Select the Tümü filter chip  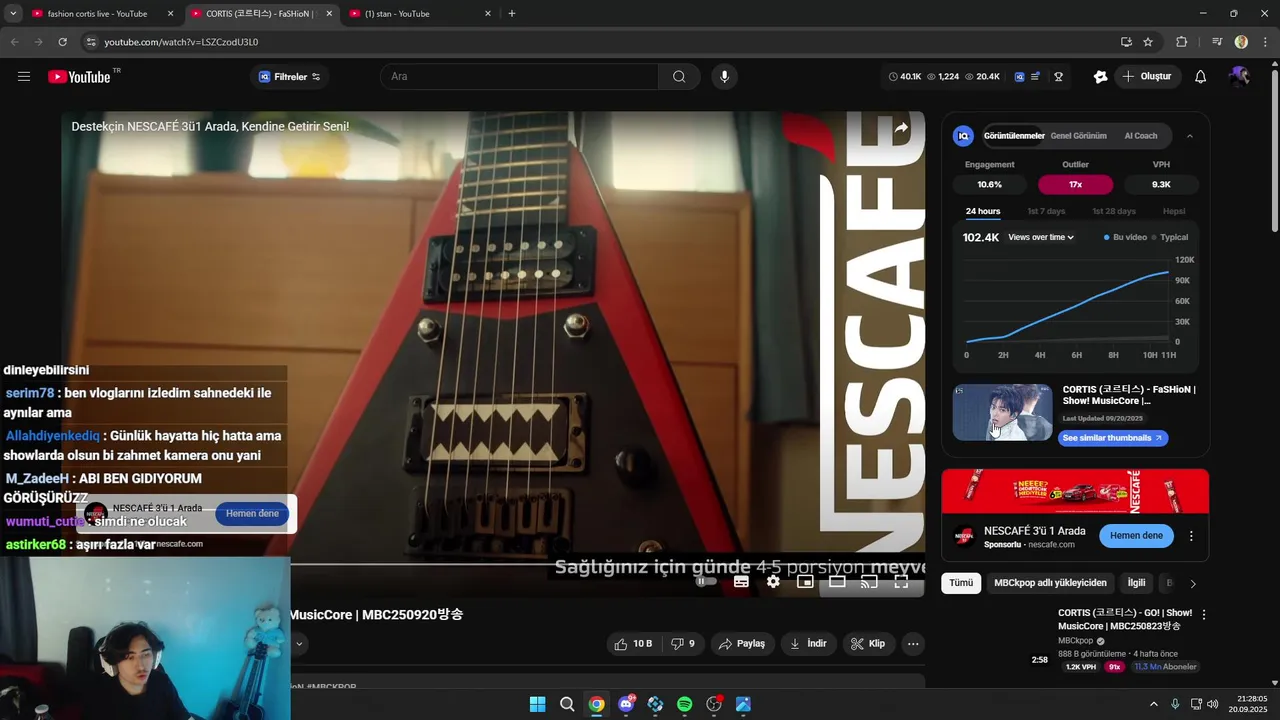[x=961, y=583]
